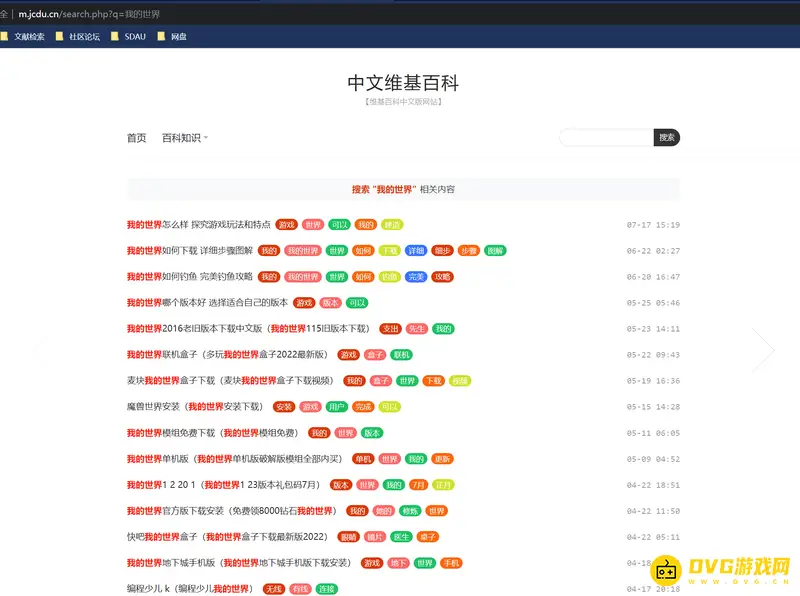Go to the 首页 nav item
Viewport: 800px width, 596px height.
(136, 138)
